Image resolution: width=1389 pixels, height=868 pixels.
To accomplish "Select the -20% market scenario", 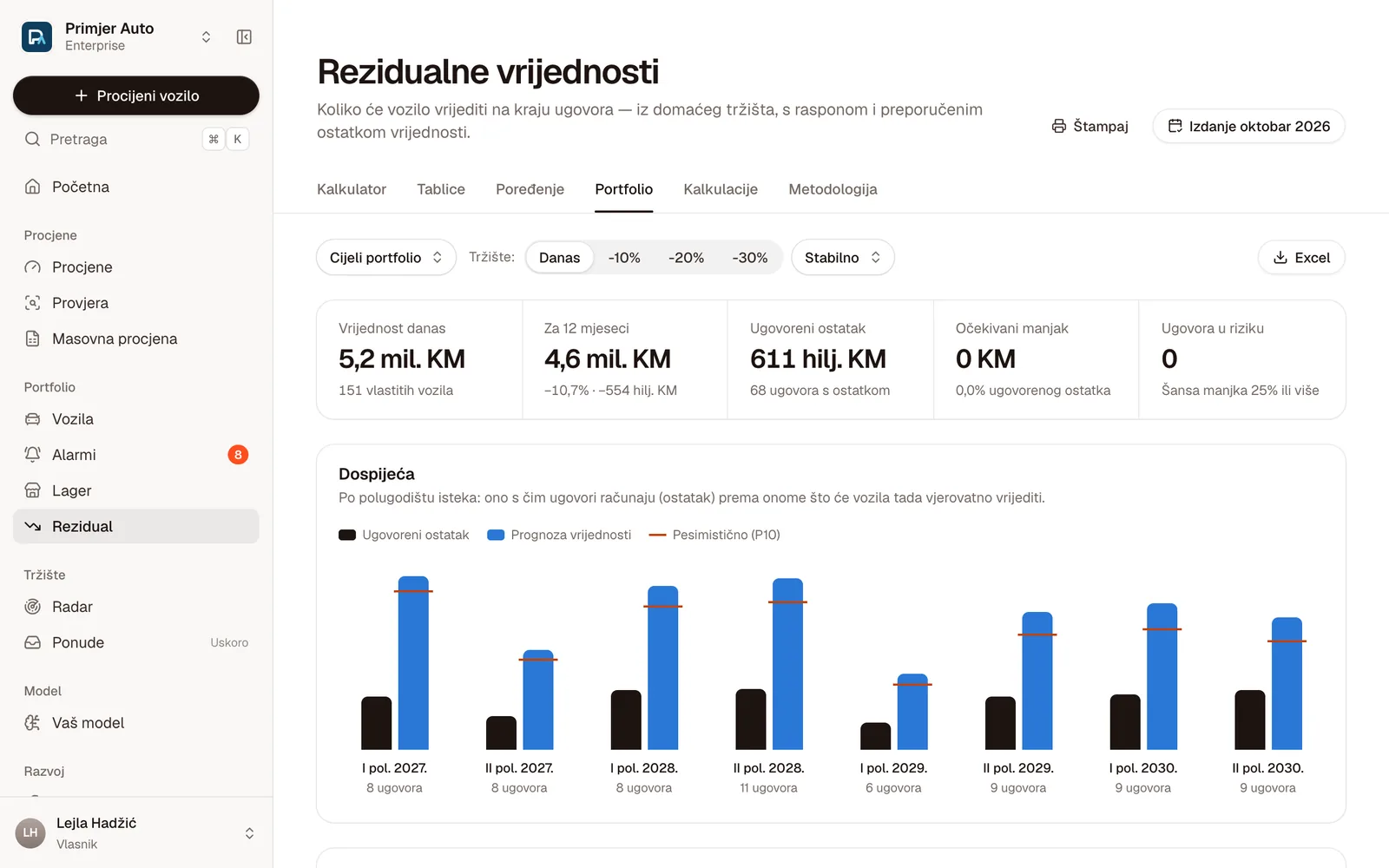I will tap(686, 258).
